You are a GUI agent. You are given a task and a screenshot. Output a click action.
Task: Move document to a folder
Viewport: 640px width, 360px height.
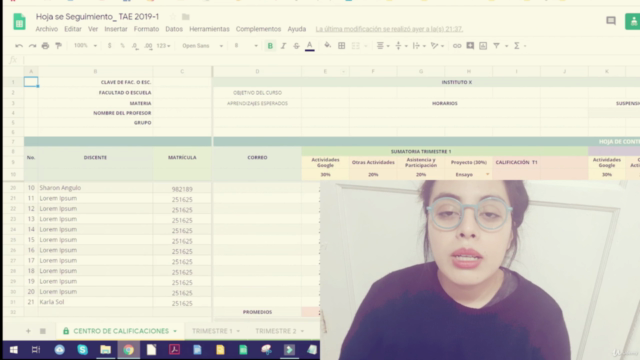[186, 17]
